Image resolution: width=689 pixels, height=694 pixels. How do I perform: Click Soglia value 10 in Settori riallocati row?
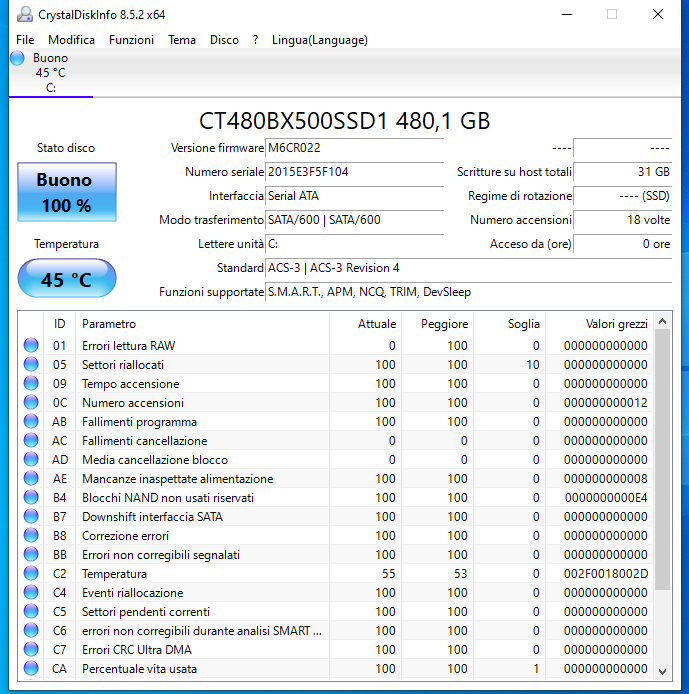pyautogui.click(x=533, y=364)
